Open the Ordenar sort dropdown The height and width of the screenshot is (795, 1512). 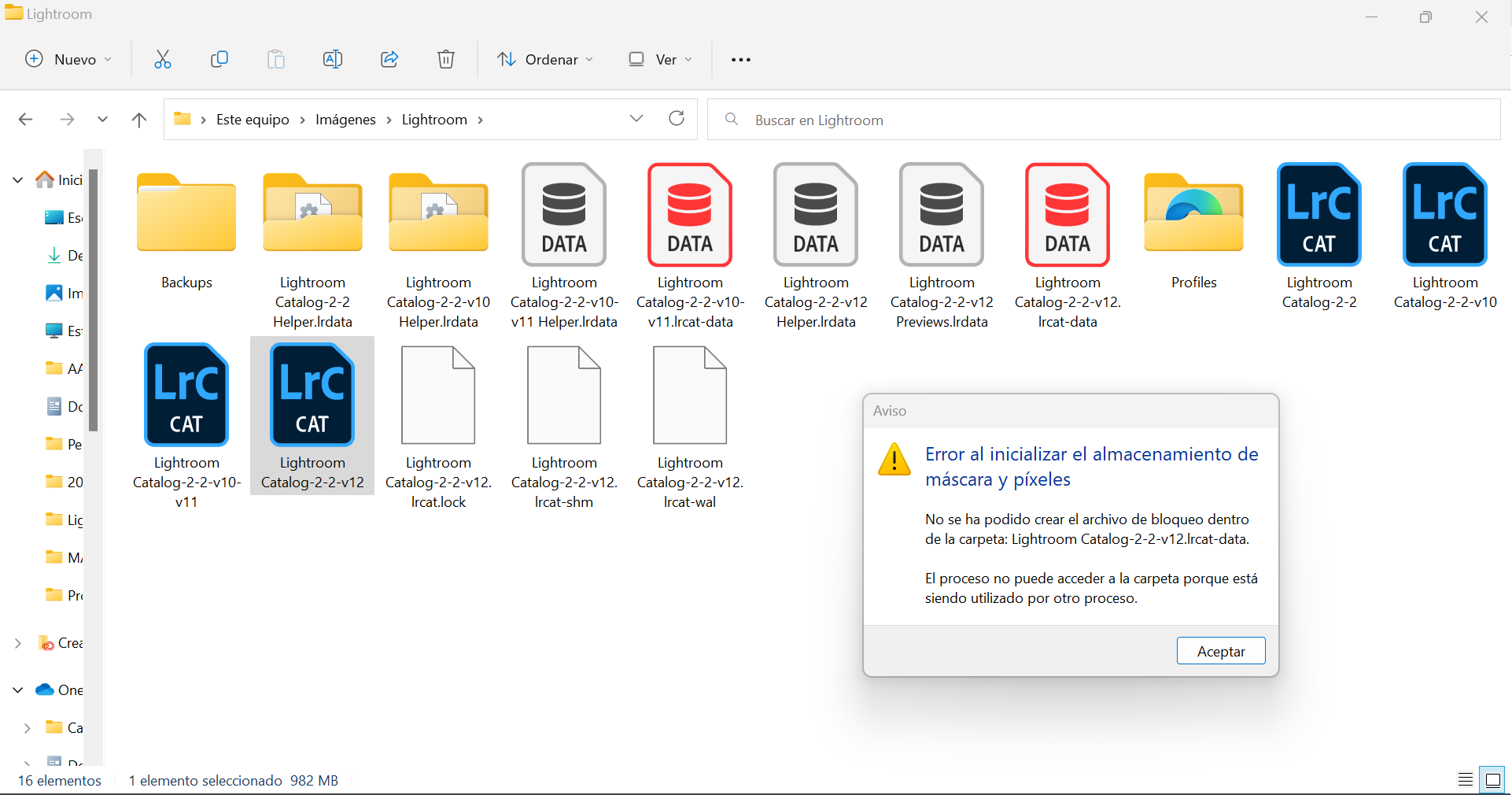(x=545, y=59)
